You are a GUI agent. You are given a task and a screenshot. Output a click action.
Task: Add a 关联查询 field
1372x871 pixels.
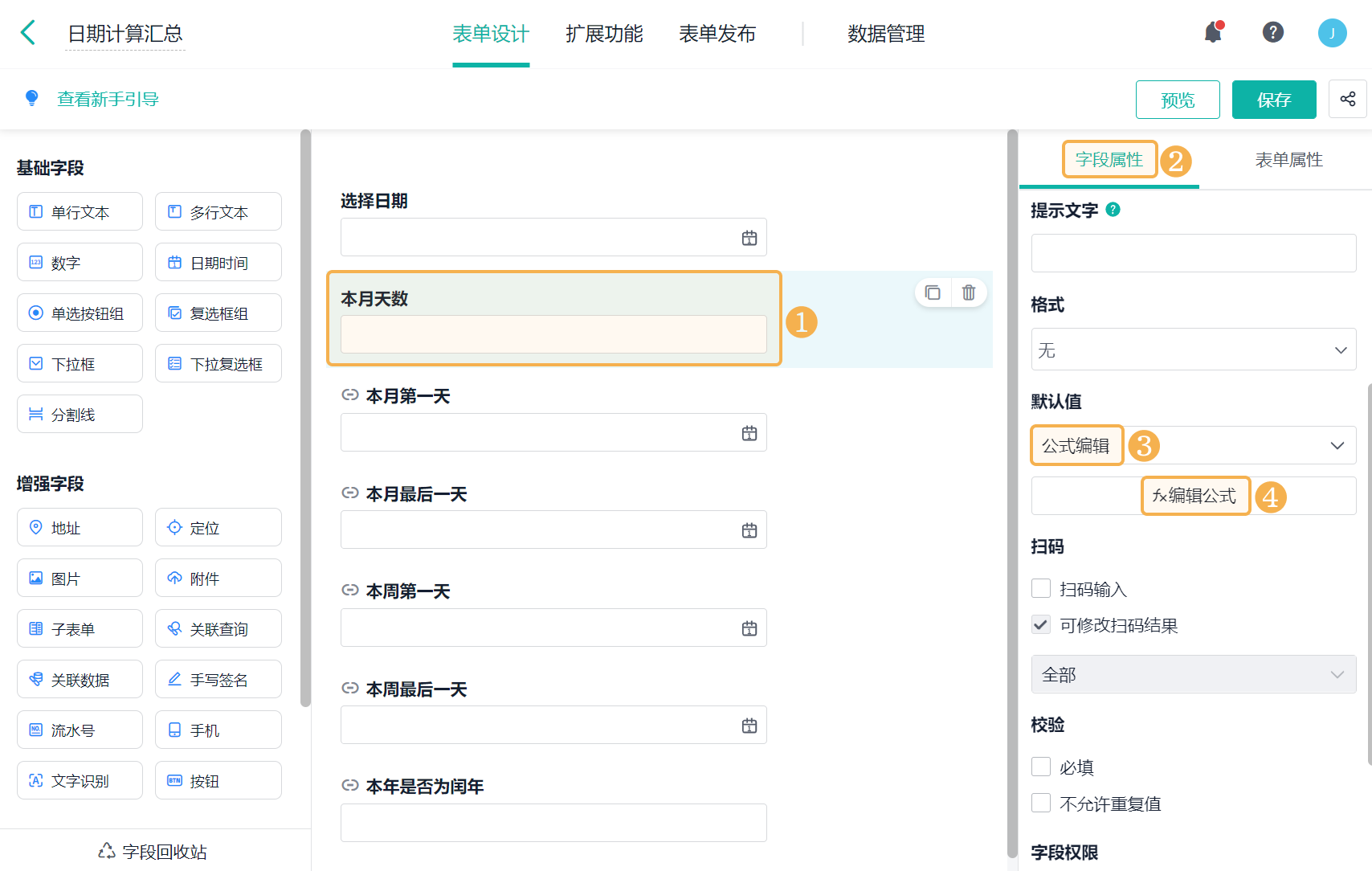[x=218, y=628]
